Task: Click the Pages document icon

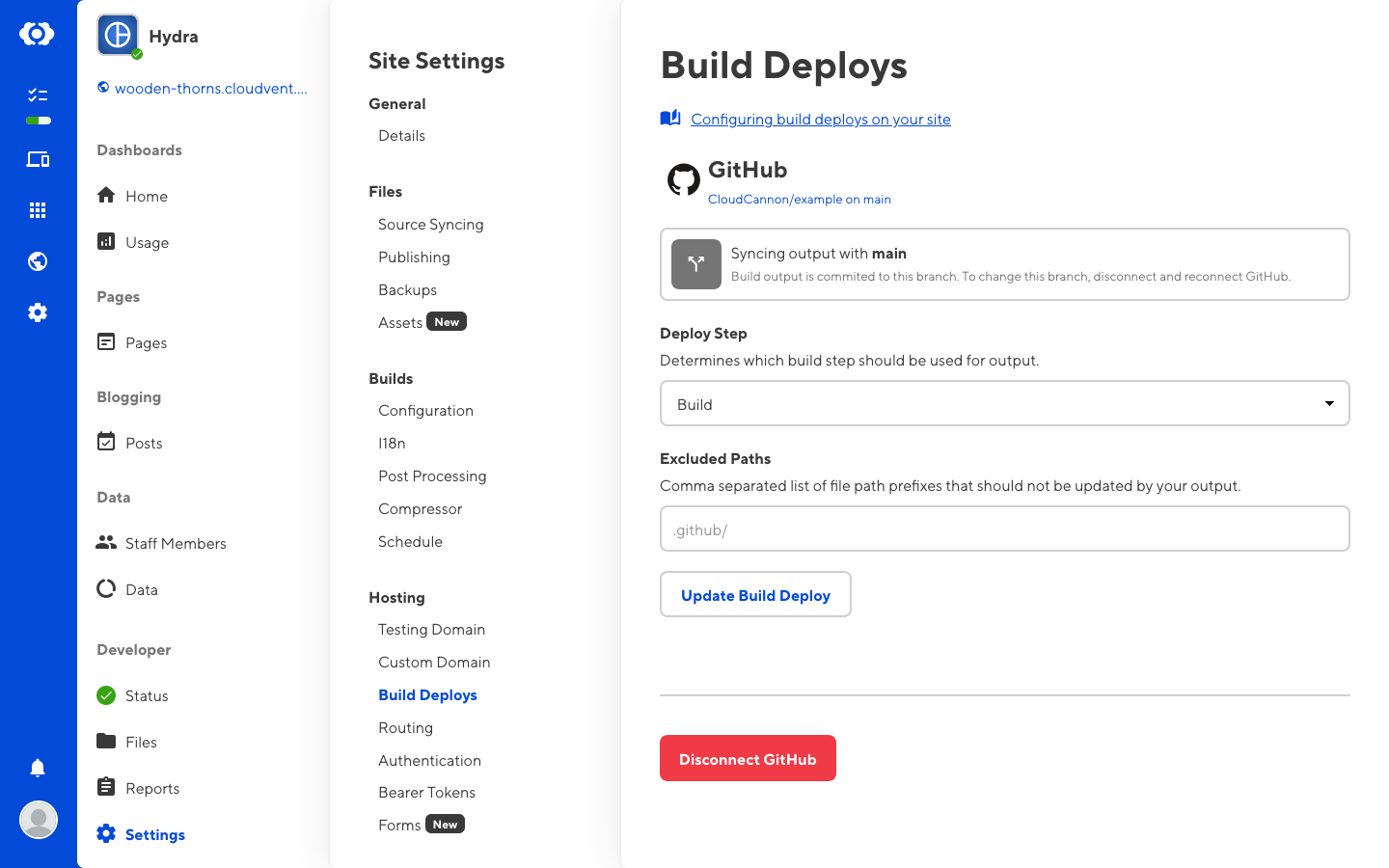Action: coord(106,341)
